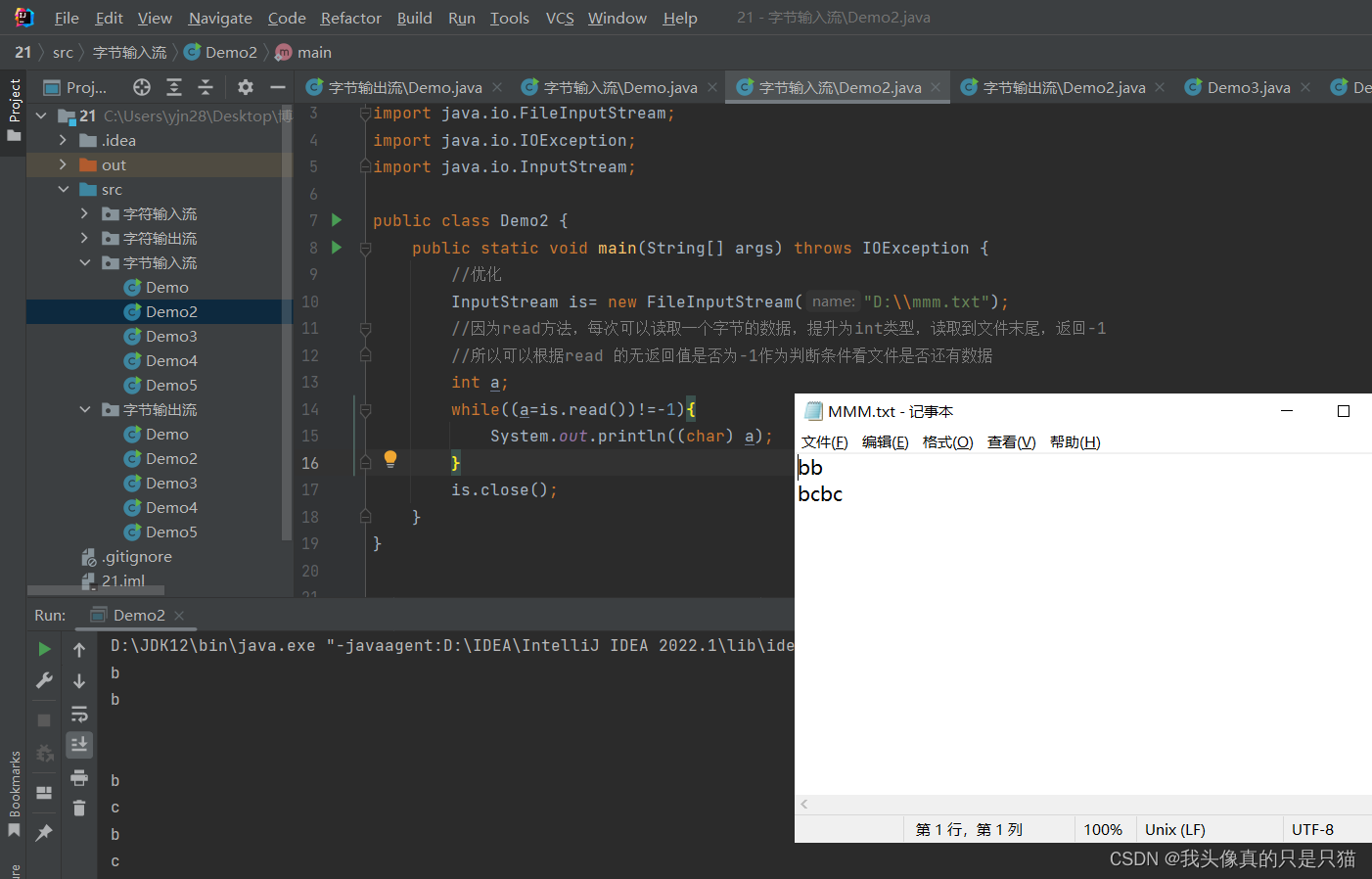Click Expand All in Project toolbar

pyautogui.click(x=174, y=87)
